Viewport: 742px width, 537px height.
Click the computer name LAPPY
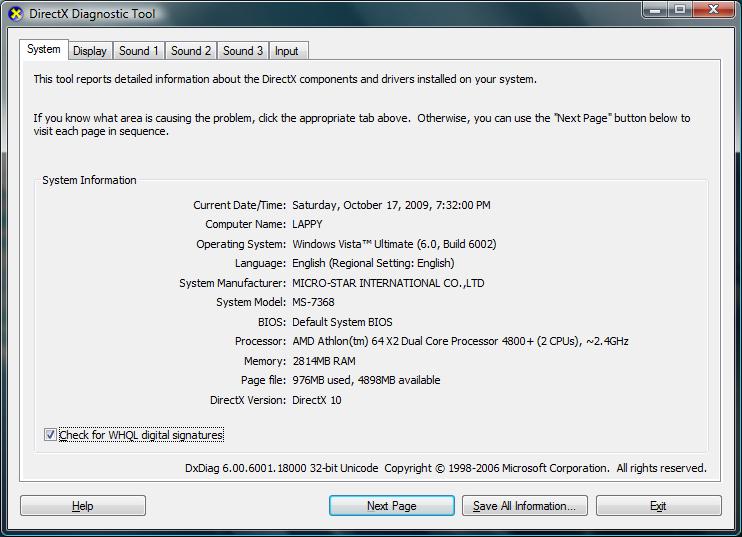[307, 224]
